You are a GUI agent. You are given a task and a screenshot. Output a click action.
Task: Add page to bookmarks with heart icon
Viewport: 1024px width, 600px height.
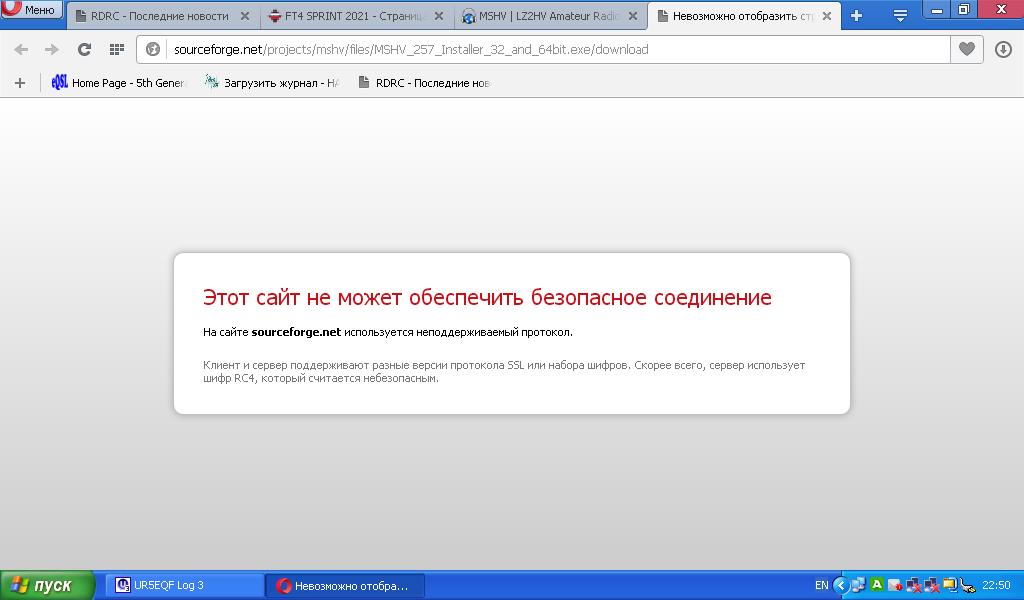click(x=966, y=49)
